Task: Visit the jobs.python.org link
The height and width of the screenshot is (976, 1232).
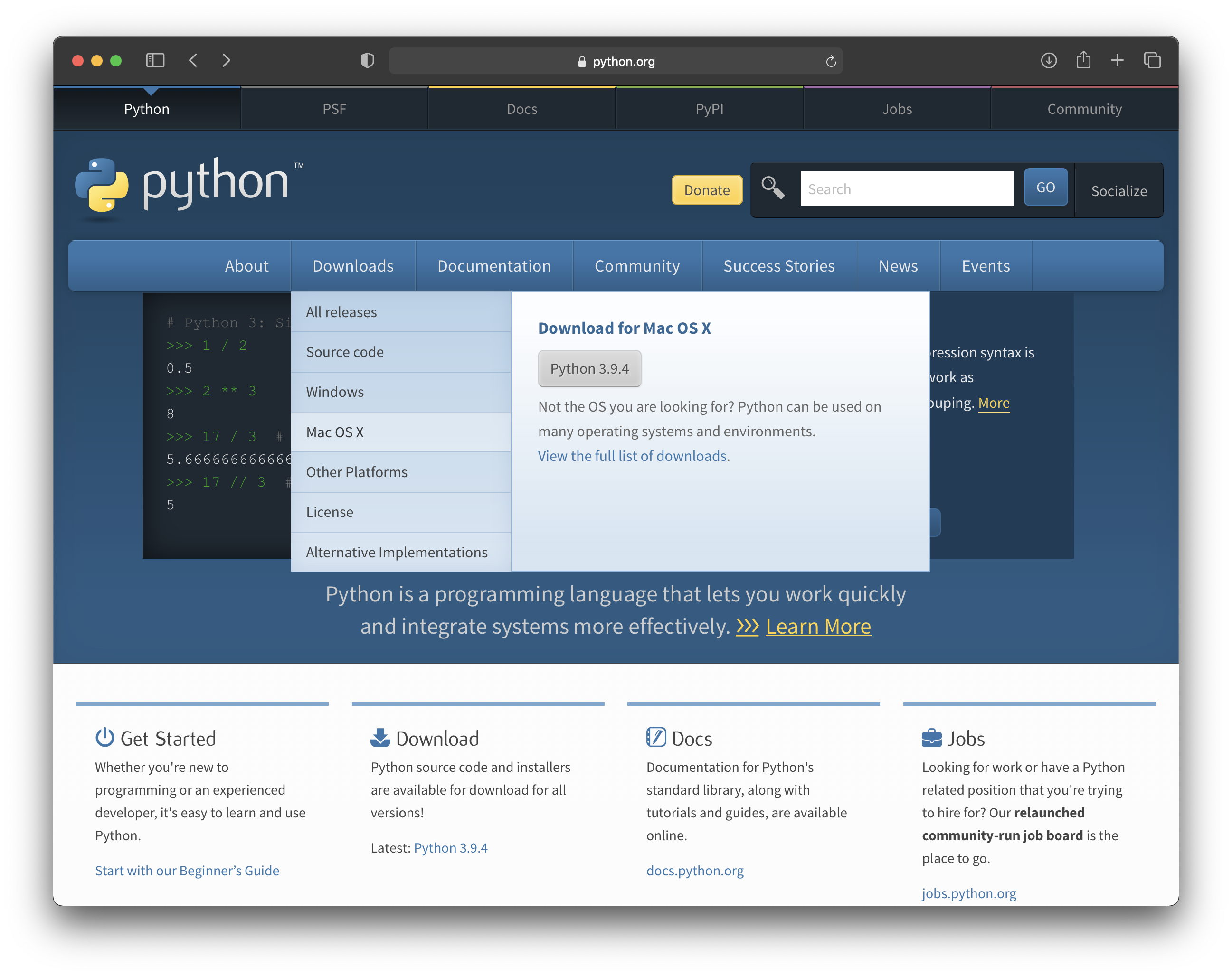Action: 968,893
